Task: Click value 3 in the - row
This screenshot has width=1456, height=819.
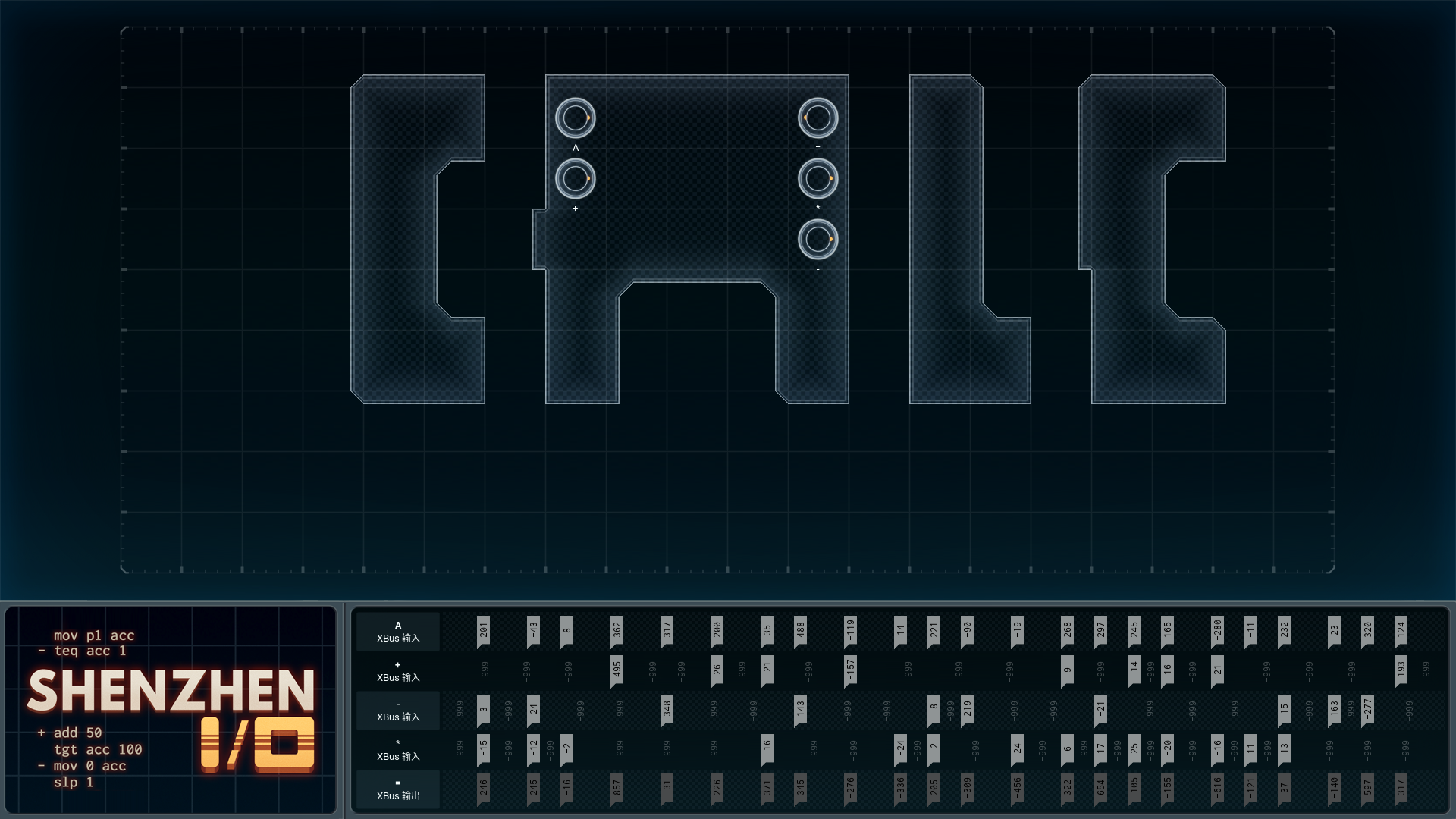Action: 484,709
